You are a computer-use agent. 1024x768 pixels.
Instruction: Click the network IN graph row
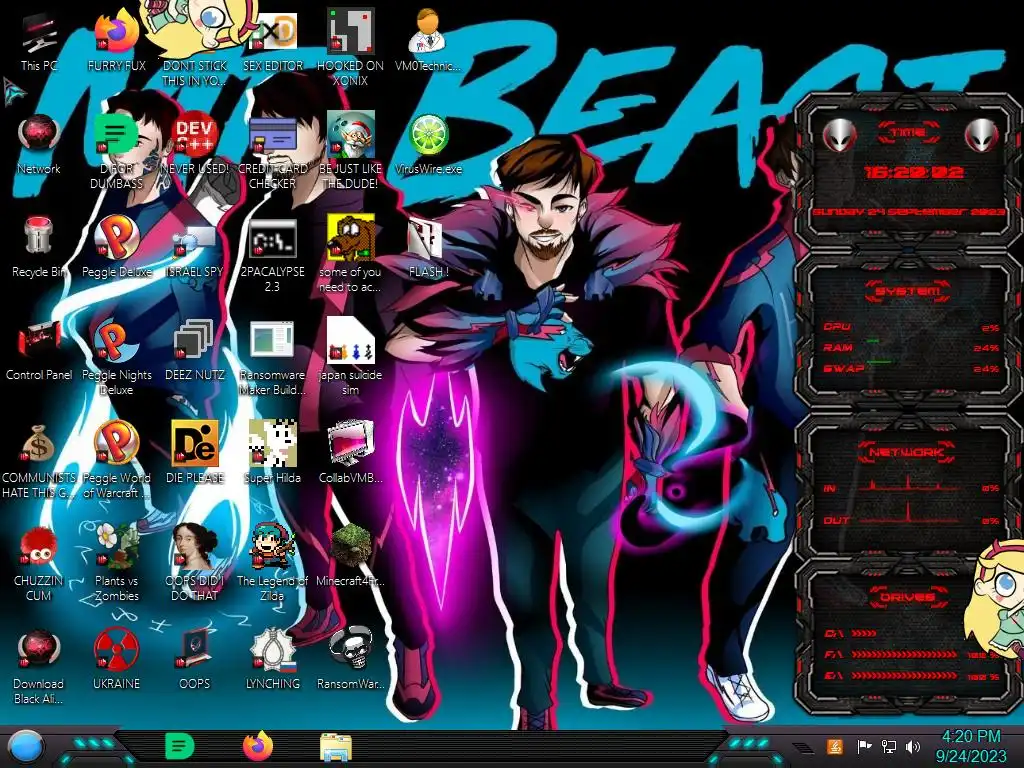tap(911, 485)
